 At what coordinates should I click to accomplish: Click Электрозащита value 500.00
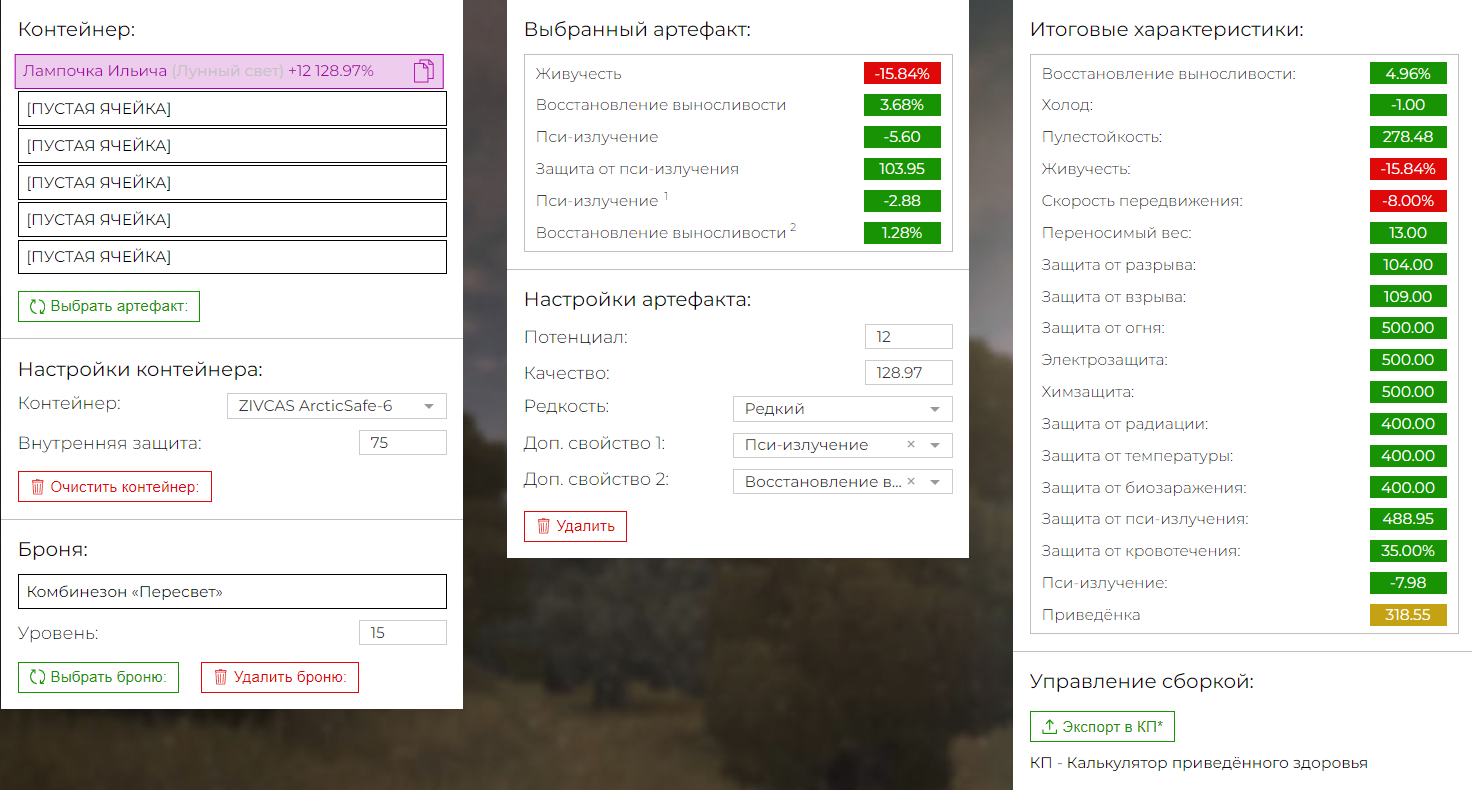point(1408,360)
